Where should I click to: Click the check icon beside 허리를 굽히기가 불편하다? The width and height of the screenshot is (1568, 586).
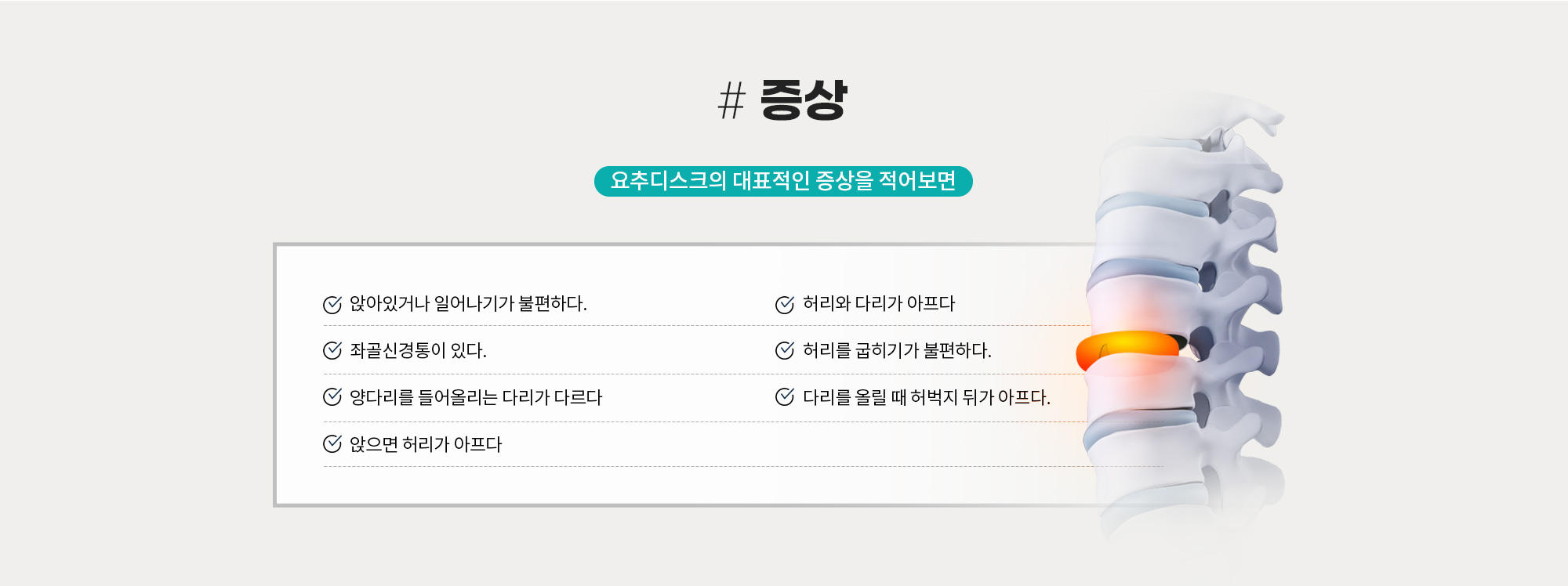coord(785,350)
